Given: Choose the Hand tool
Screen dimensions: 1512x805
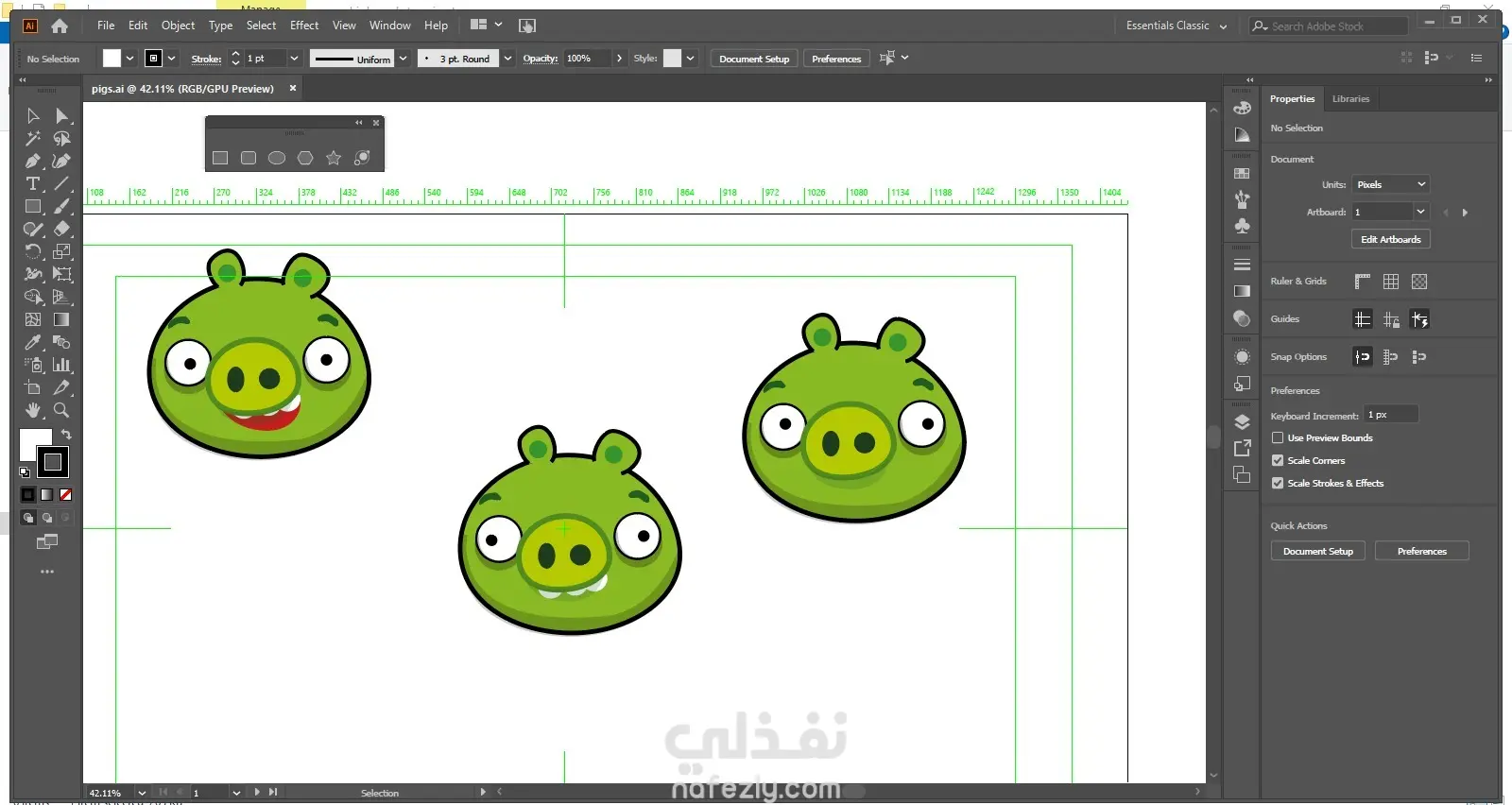Looking at the screenshot, I should 33,410.
